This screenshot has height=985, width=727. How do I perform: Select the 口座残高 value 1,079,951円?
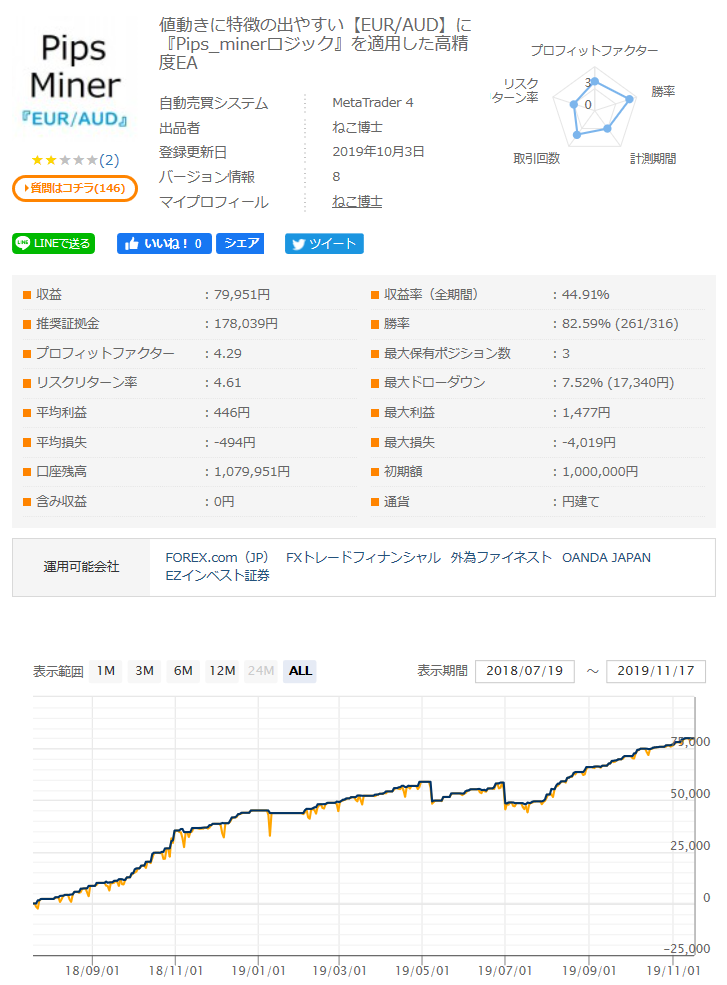(252, 472)
